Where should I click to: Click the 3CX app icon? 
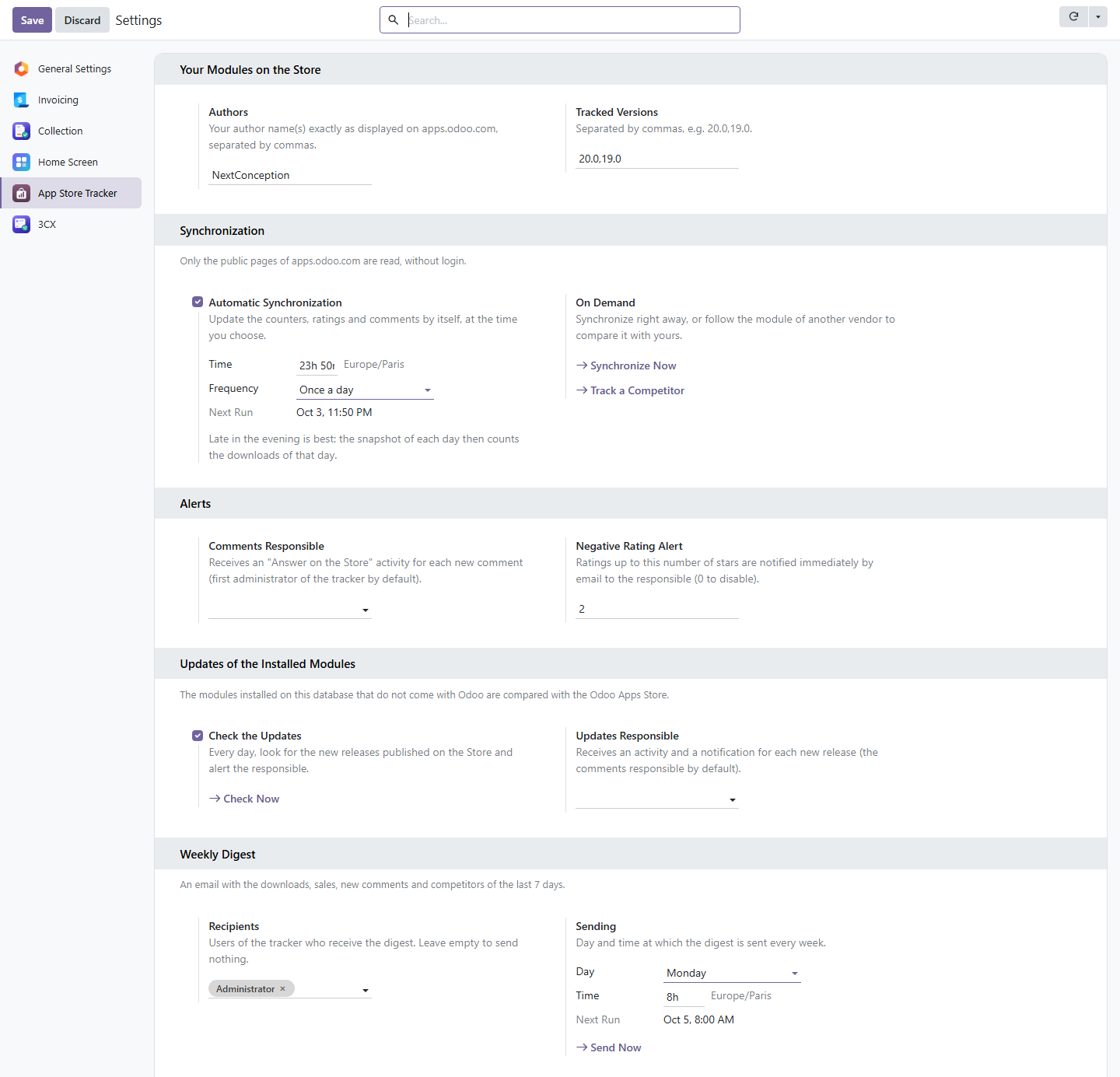pyautogui.click(x=22, y=225)
